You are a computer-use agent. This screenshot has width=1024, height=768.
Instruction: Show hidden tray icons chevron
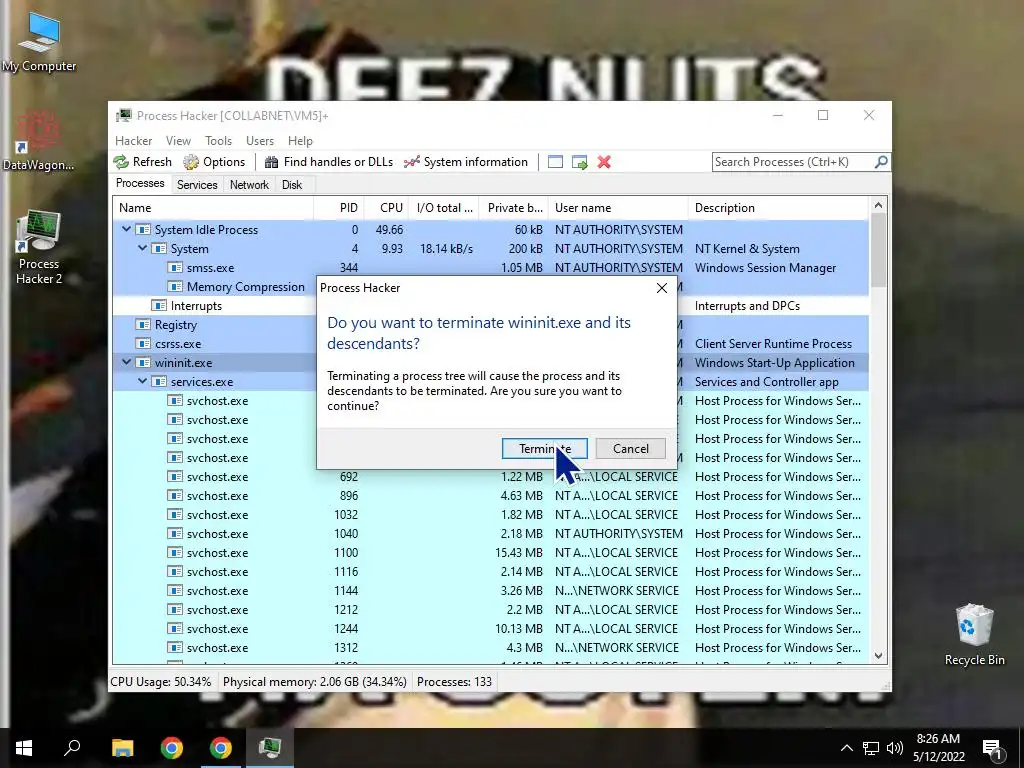(846, 748)
